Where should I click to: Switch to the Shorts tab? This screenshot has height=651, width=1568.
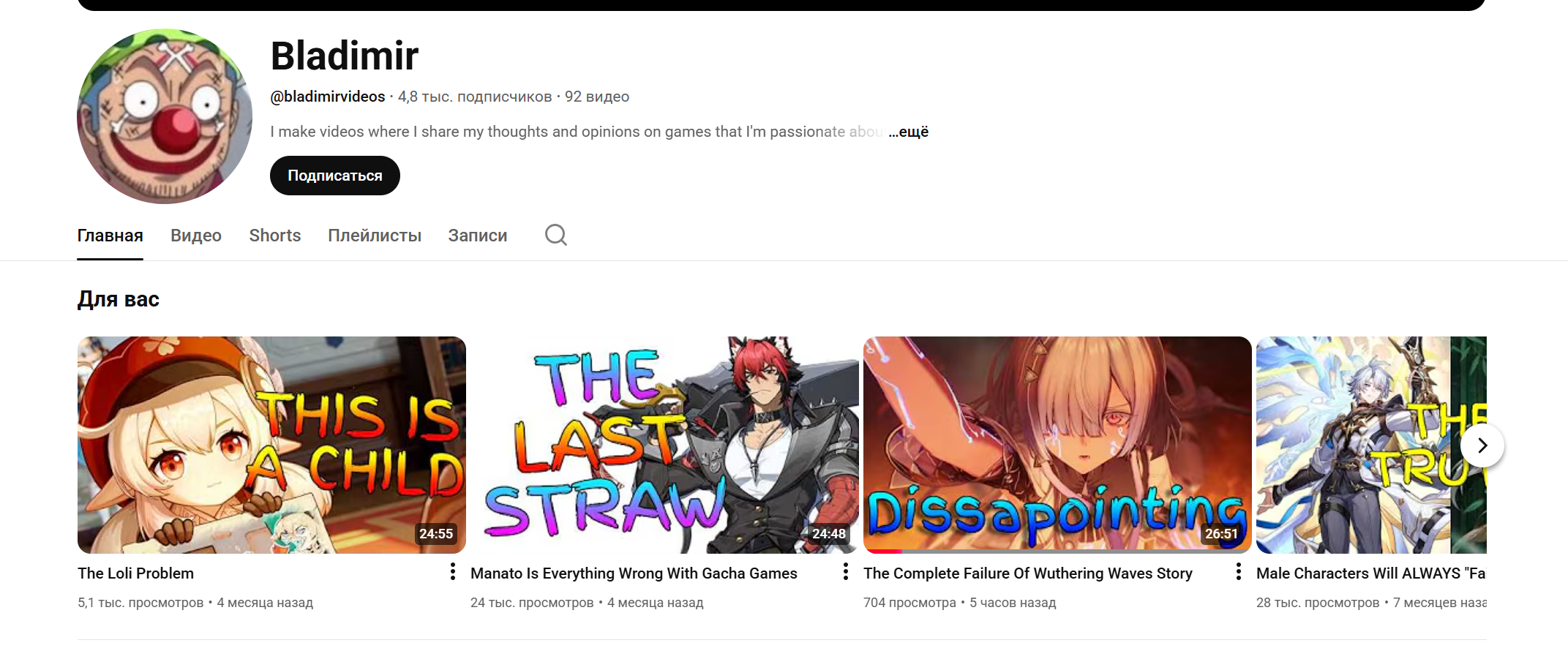[275, 236]
